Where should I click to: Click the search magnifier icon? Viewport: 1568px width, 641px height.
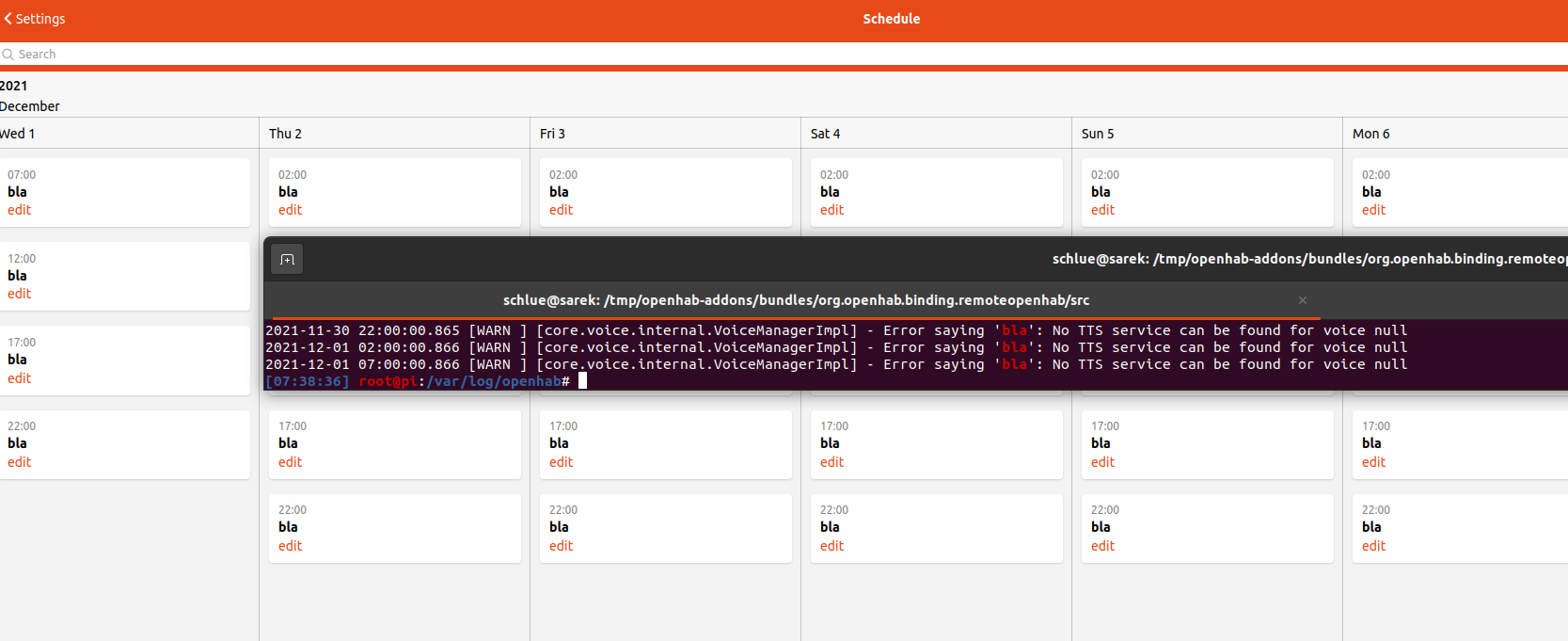(x=8, y=55)
